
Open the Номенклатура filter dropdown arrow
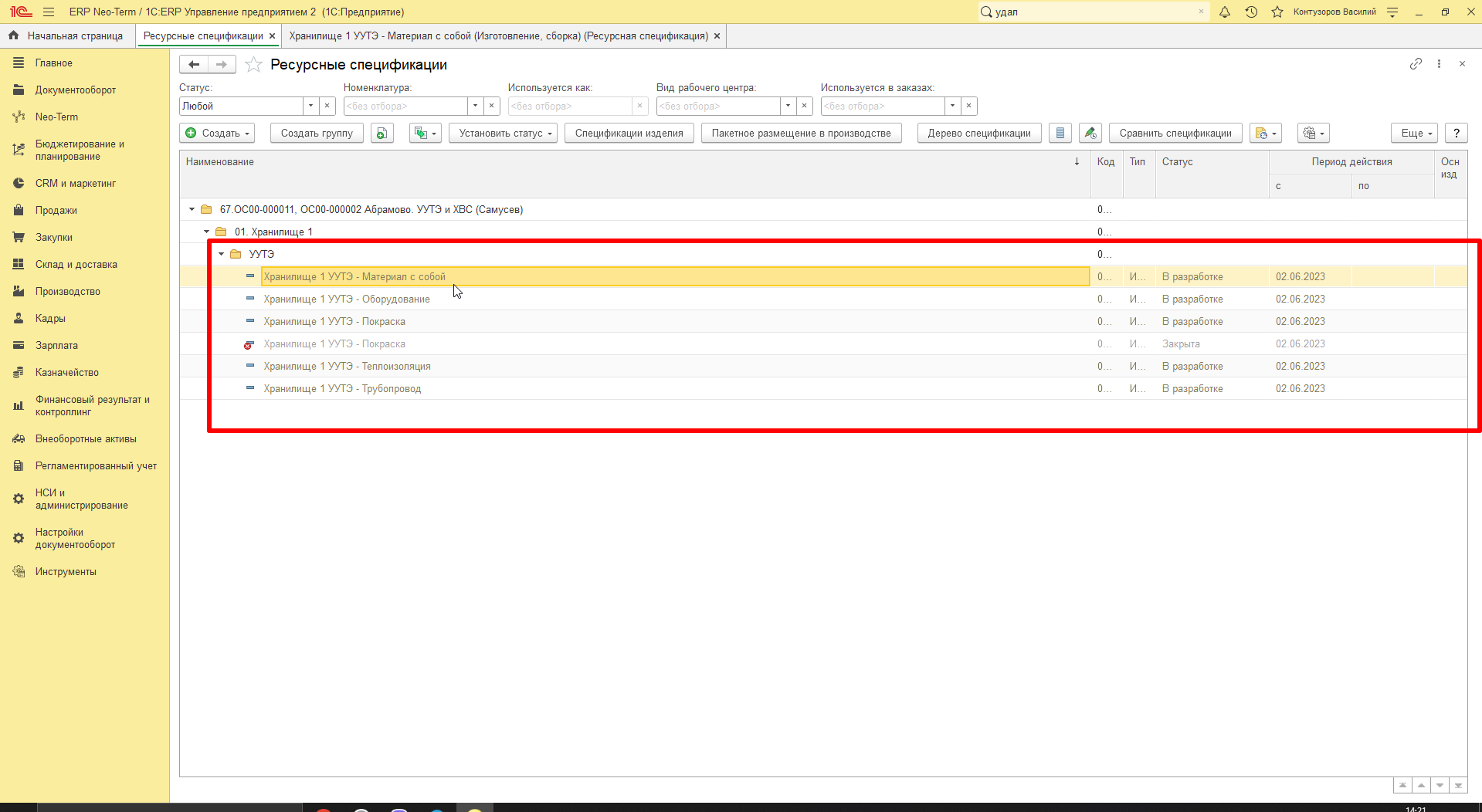coord(475,106)
